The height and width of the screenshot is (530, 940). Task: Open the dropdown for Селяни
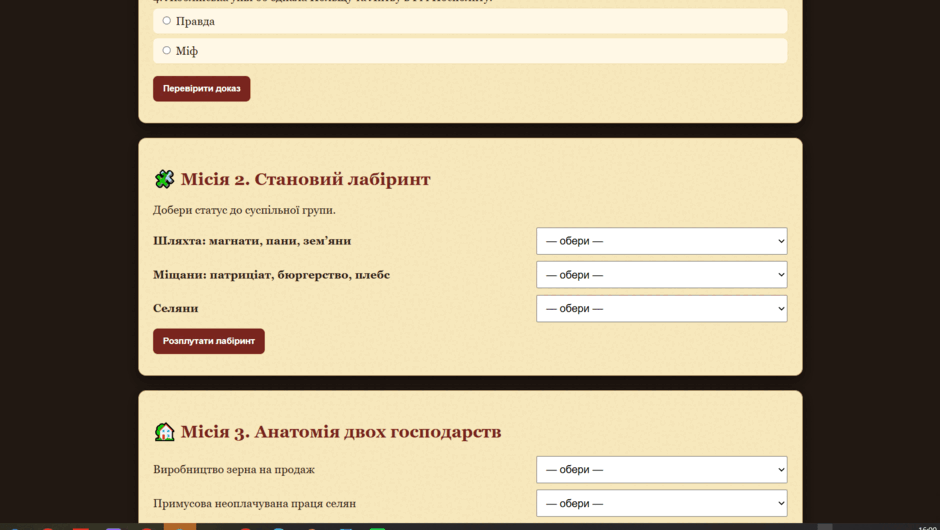(661, 308)
